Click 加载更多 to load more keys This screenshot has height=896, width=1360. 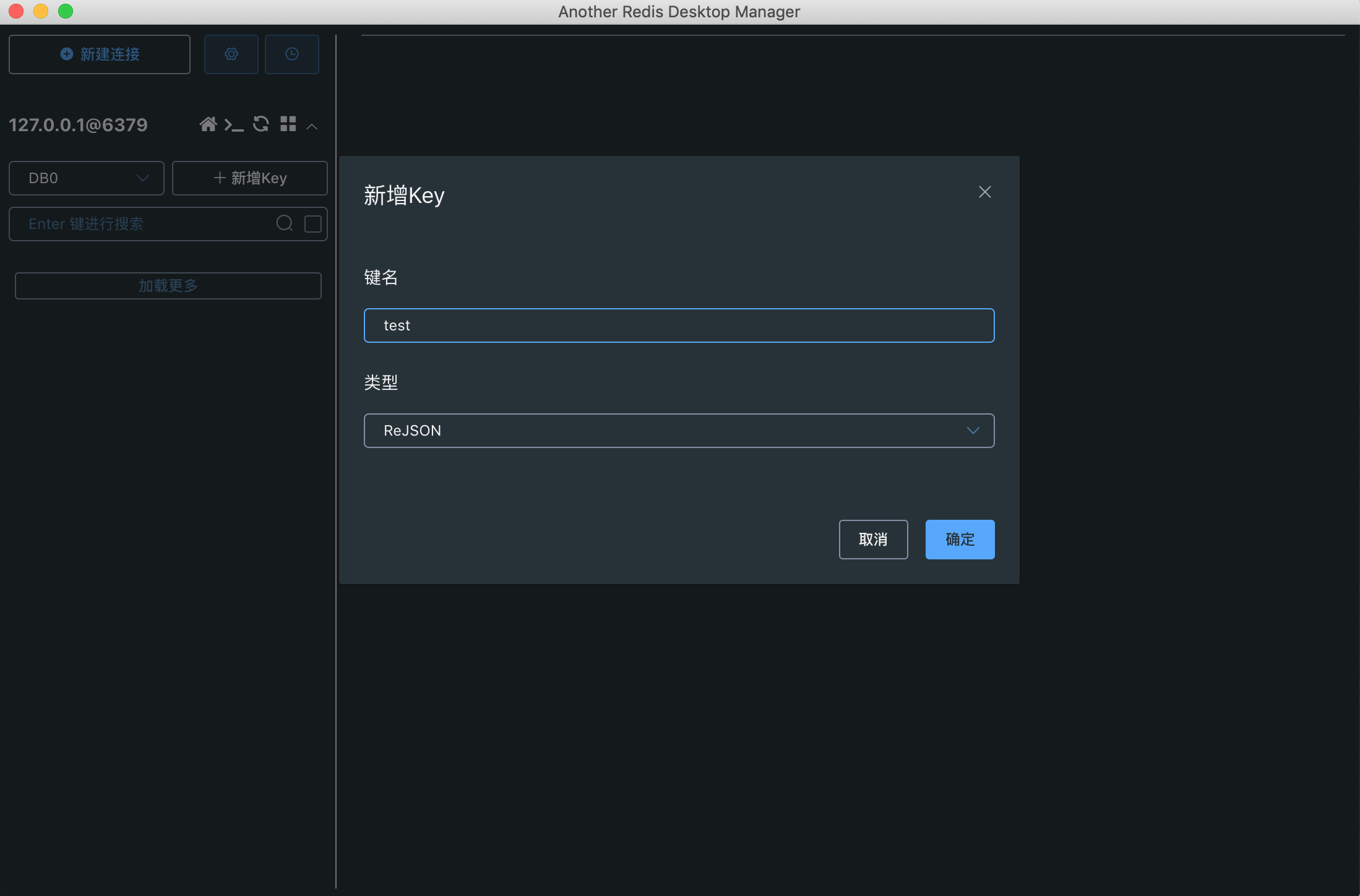[168, 285]
